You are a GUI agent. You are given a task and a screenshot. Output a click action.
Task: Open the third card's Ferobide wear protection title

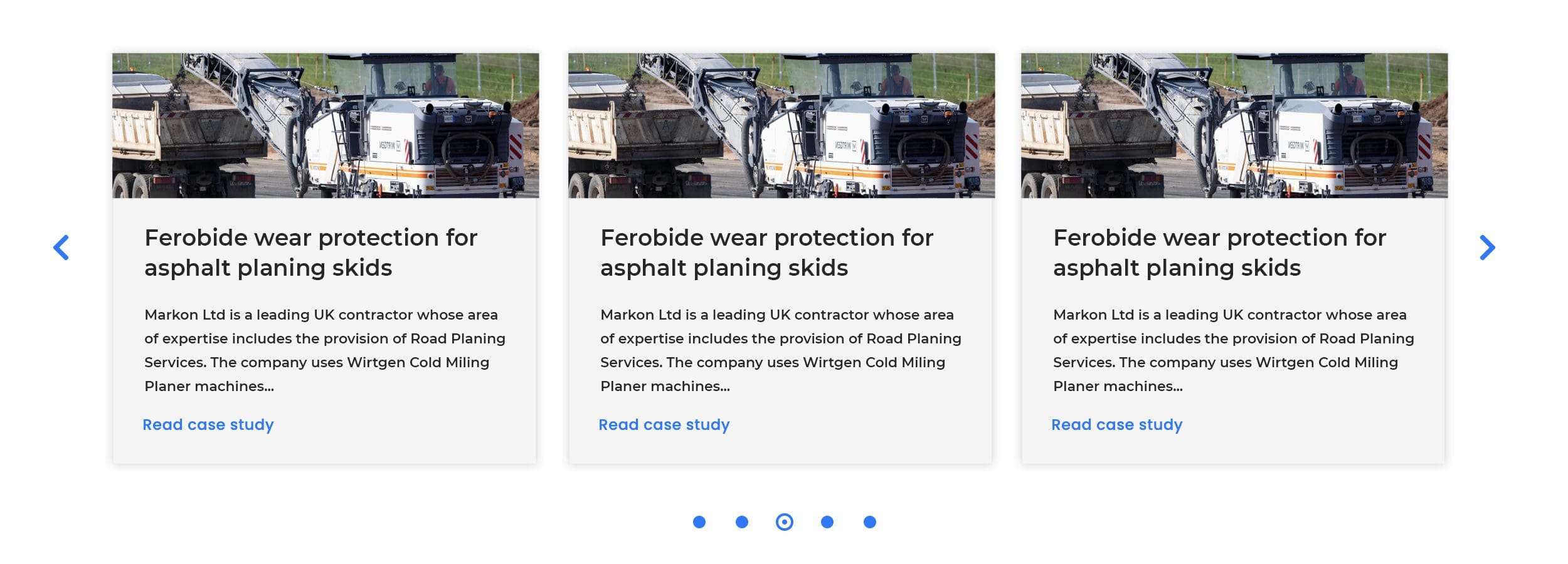(1219, 253)
